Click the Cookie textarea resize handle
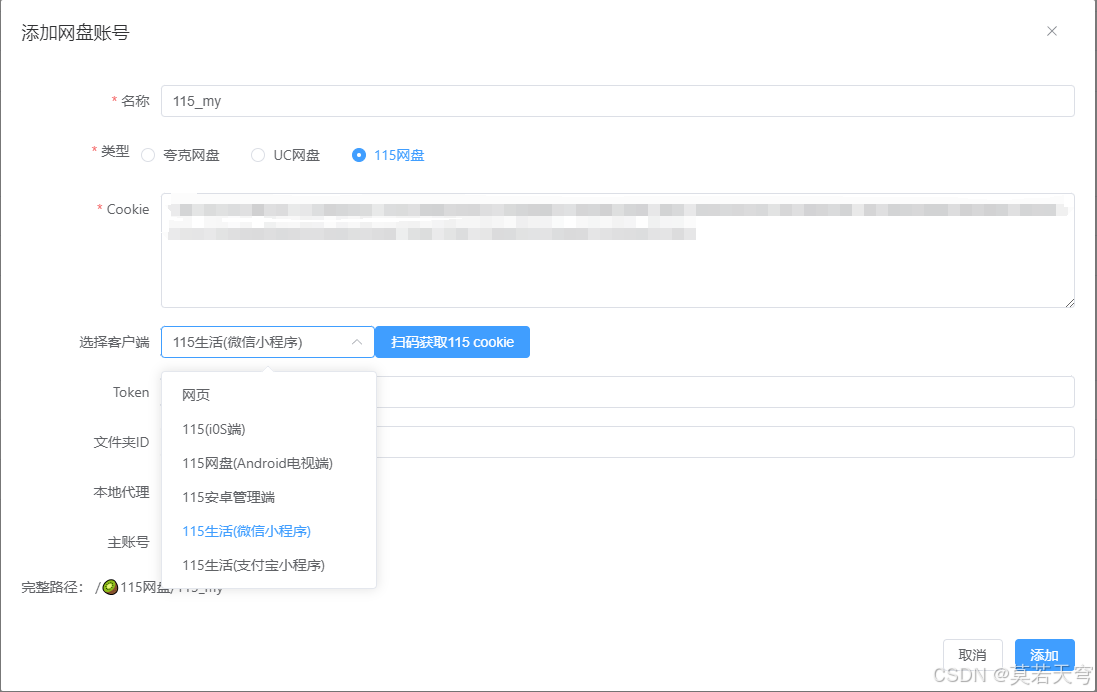 point(1070,303)
